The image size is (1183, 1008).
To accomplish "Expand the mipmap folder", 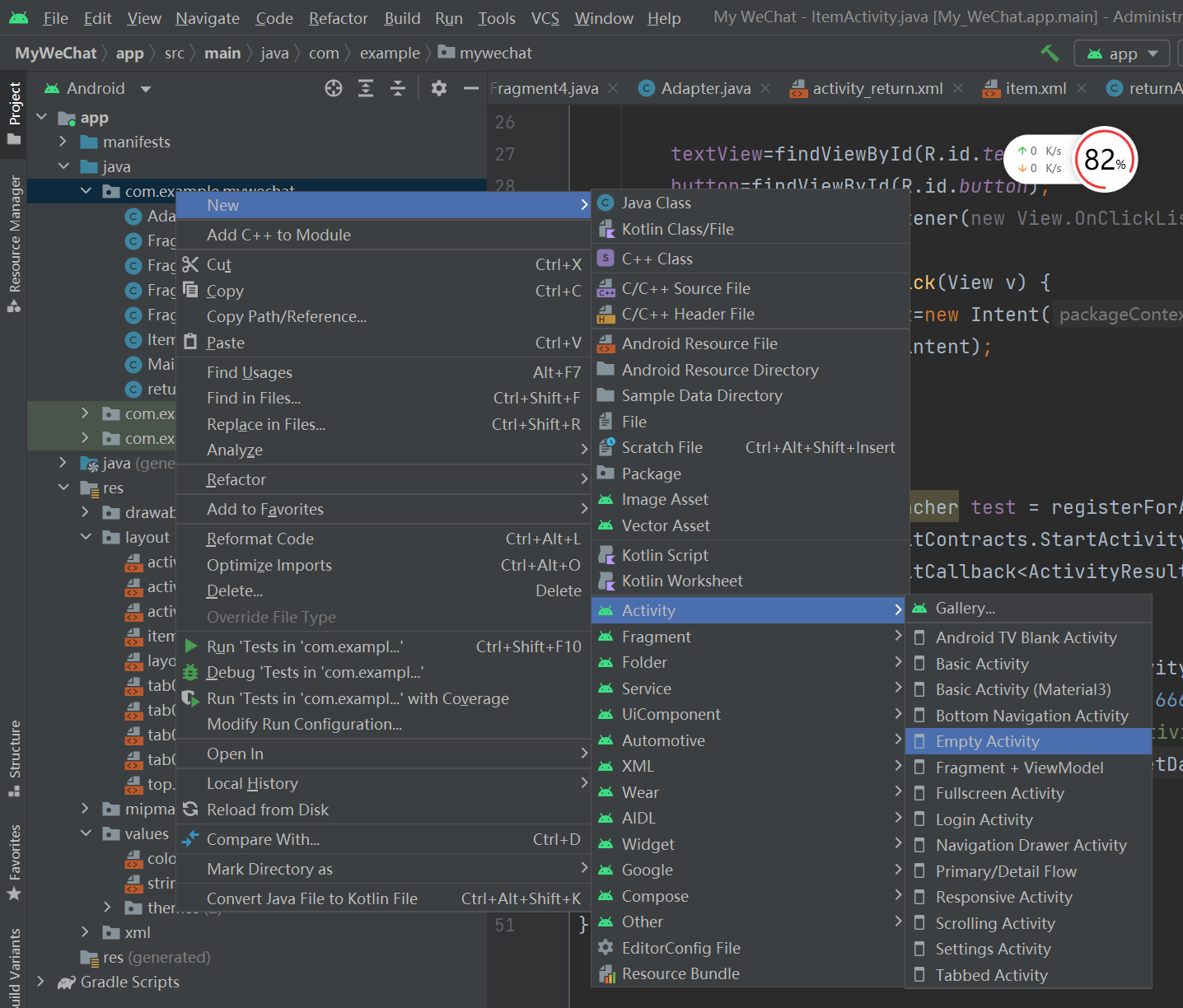I will click(x=86, y=809).
